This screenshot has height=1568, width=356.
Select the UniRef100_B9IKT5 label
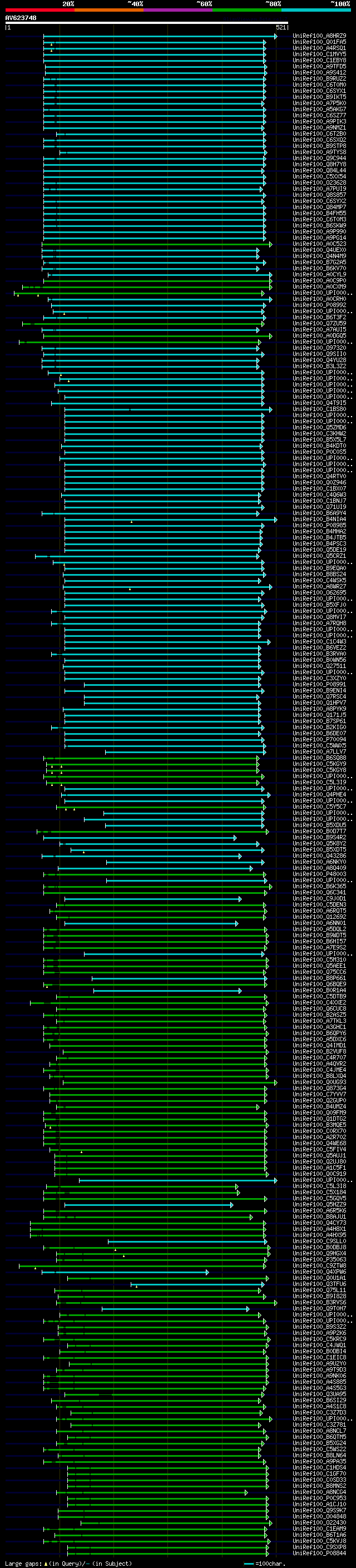coord(319,97)
